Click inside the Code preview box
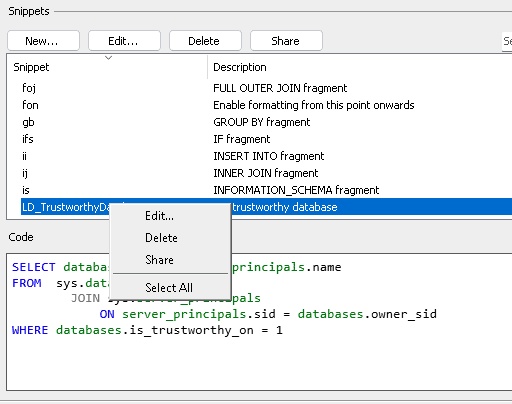This screenshot has width=512, height=404. (333, 360)
